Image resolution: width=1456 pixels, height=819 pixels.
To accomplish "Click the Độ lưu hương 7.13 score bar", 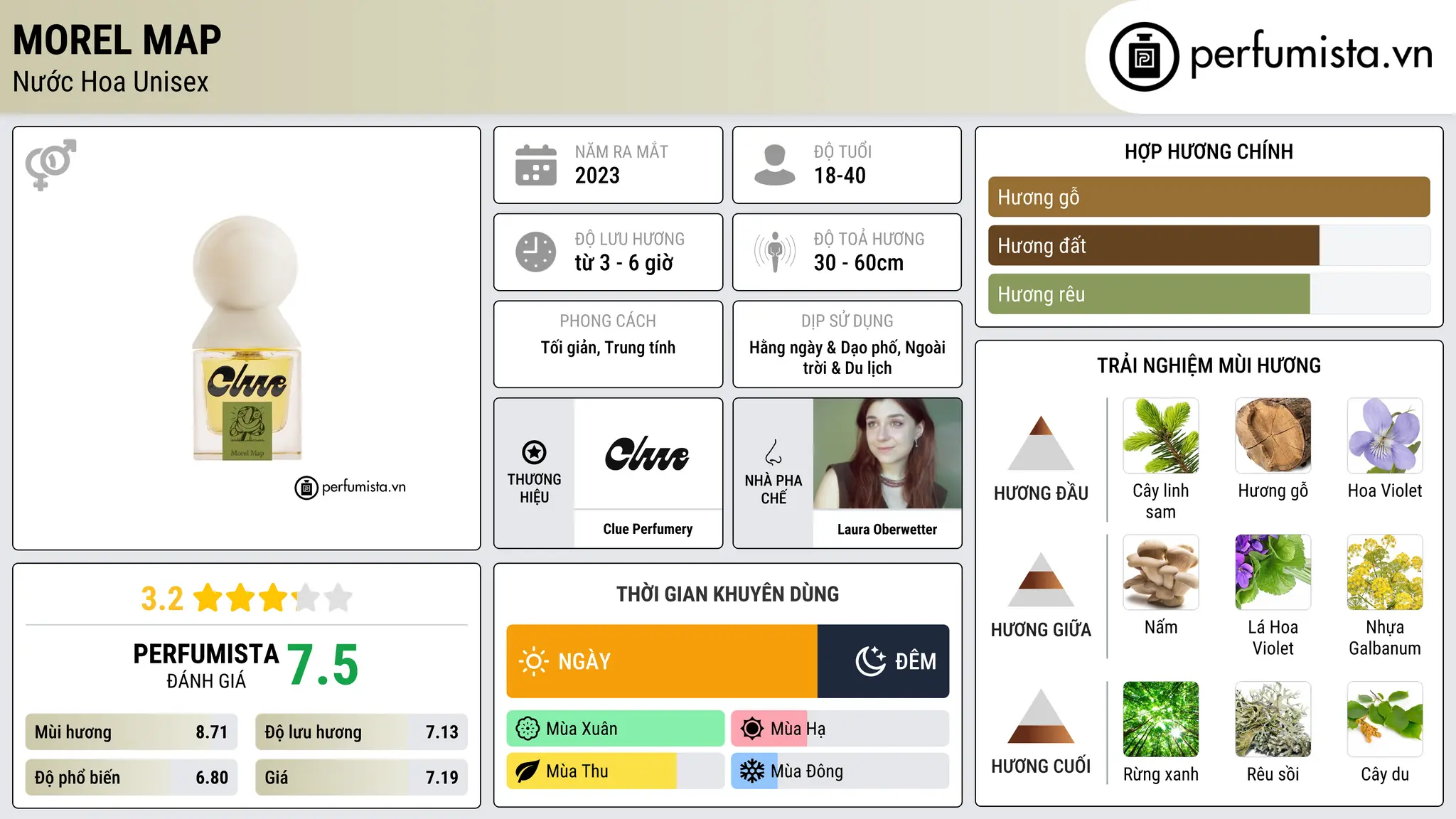I will pyautogui.click(x=362, y=732).
